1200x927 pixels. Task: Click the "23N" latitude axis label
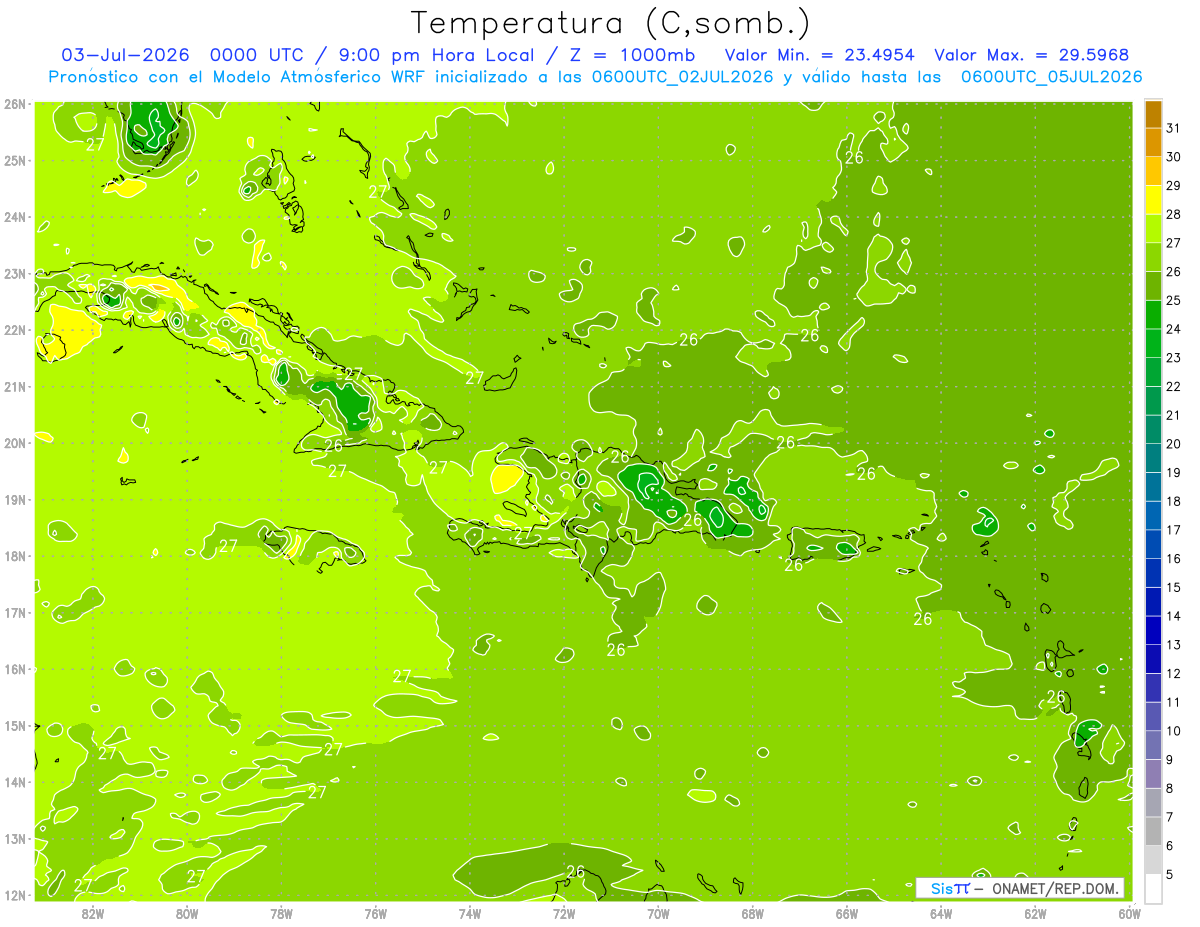[x=14, y=273]
